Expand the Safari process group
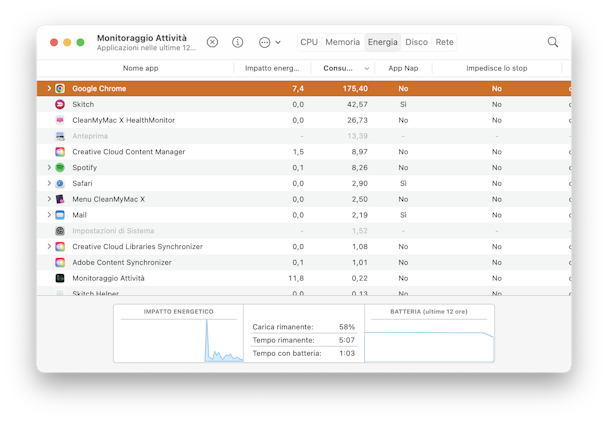The height and width of the screenshot is (421, 608). click(49, 183)
